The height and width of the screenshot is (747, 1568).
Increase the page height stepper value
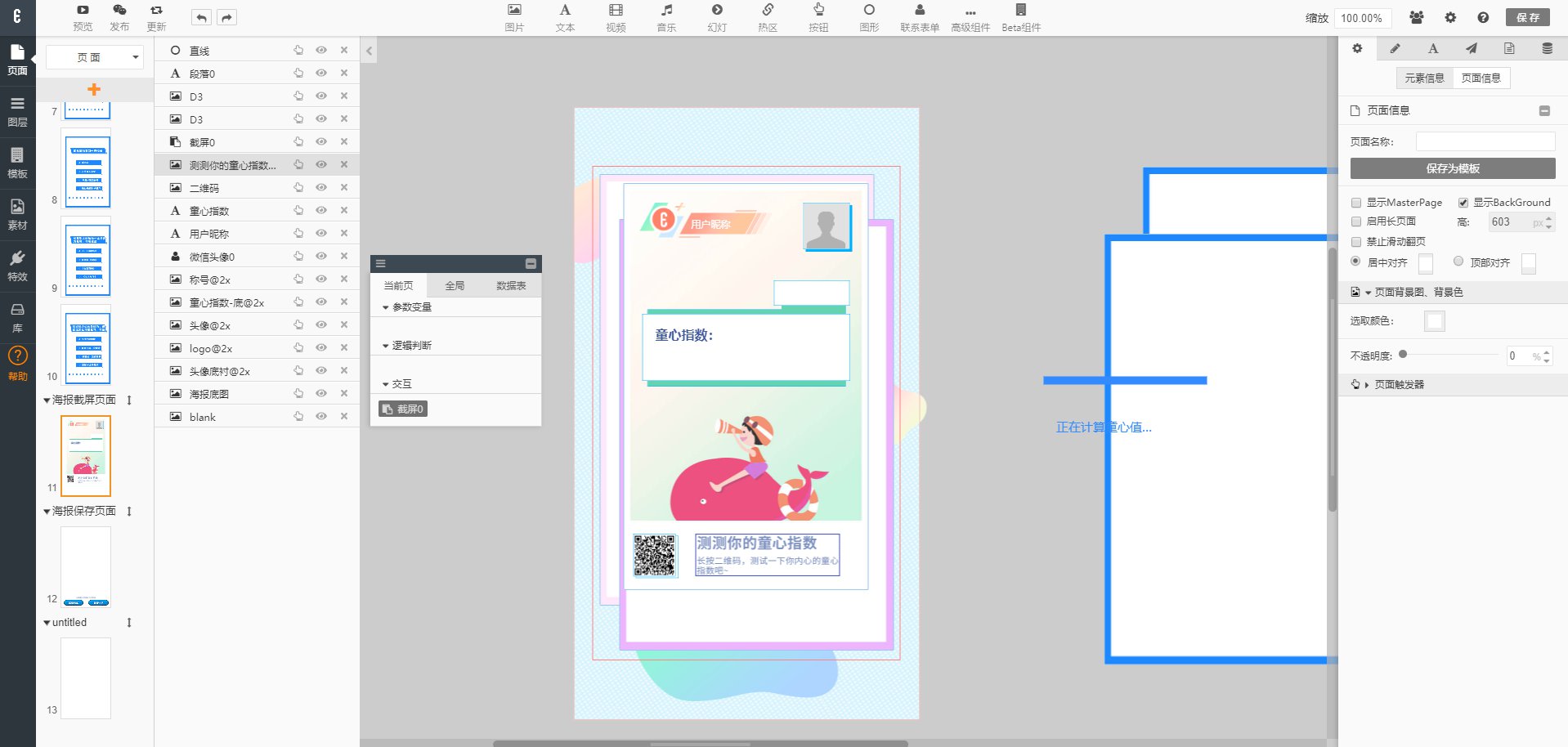click(x=1548, y=218)
